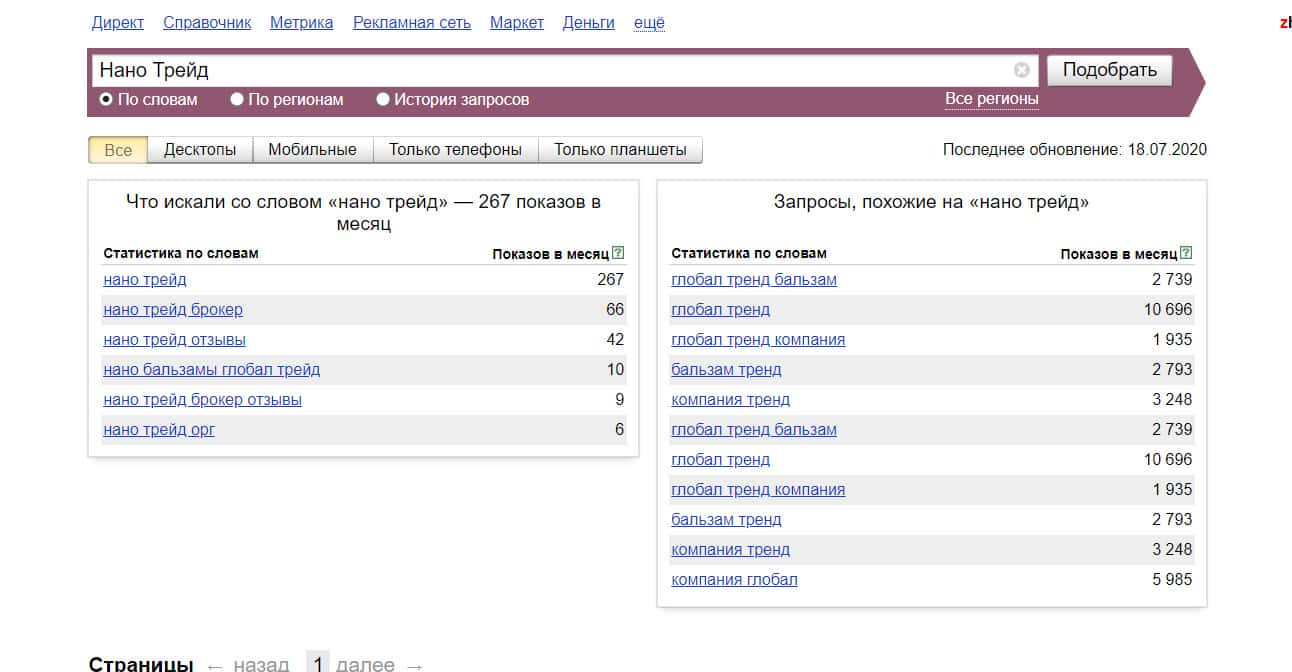
Task: Click help icon in right table header
Action: point(1186,254)
